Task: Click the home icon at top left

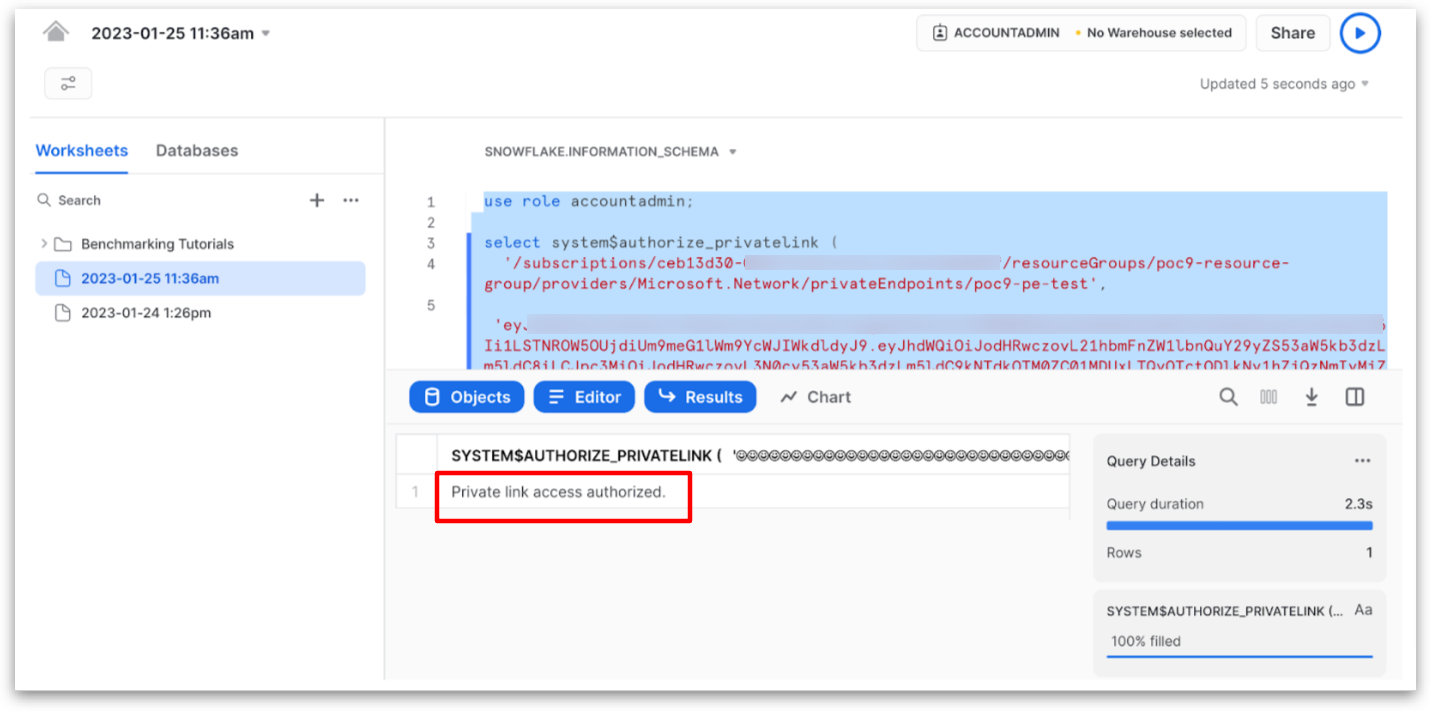Action: (56, 32)
